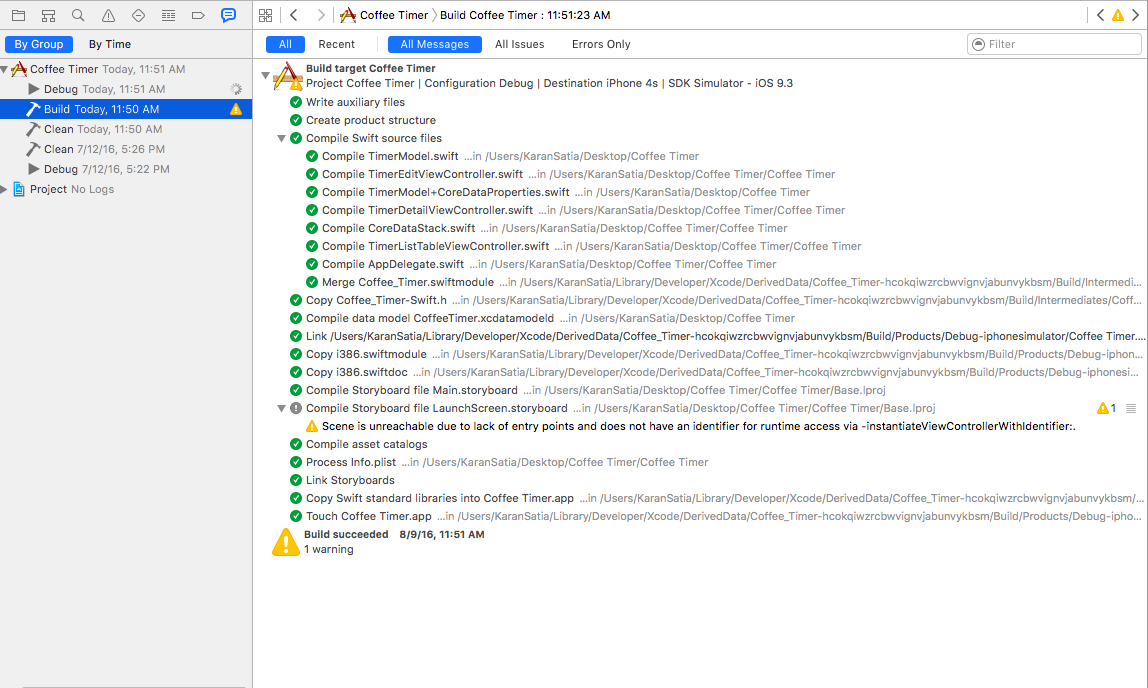Image resolution: width=1148 pixels, height=688 pixels.
Task: Select Merge Coffee_Timer.swiftmodule row
Action: point(701,283)
